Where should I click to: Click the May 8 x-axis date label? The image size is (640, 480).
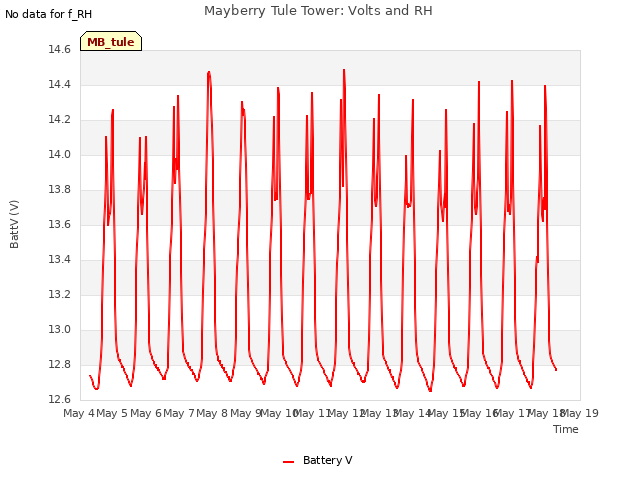pos(212,413)
